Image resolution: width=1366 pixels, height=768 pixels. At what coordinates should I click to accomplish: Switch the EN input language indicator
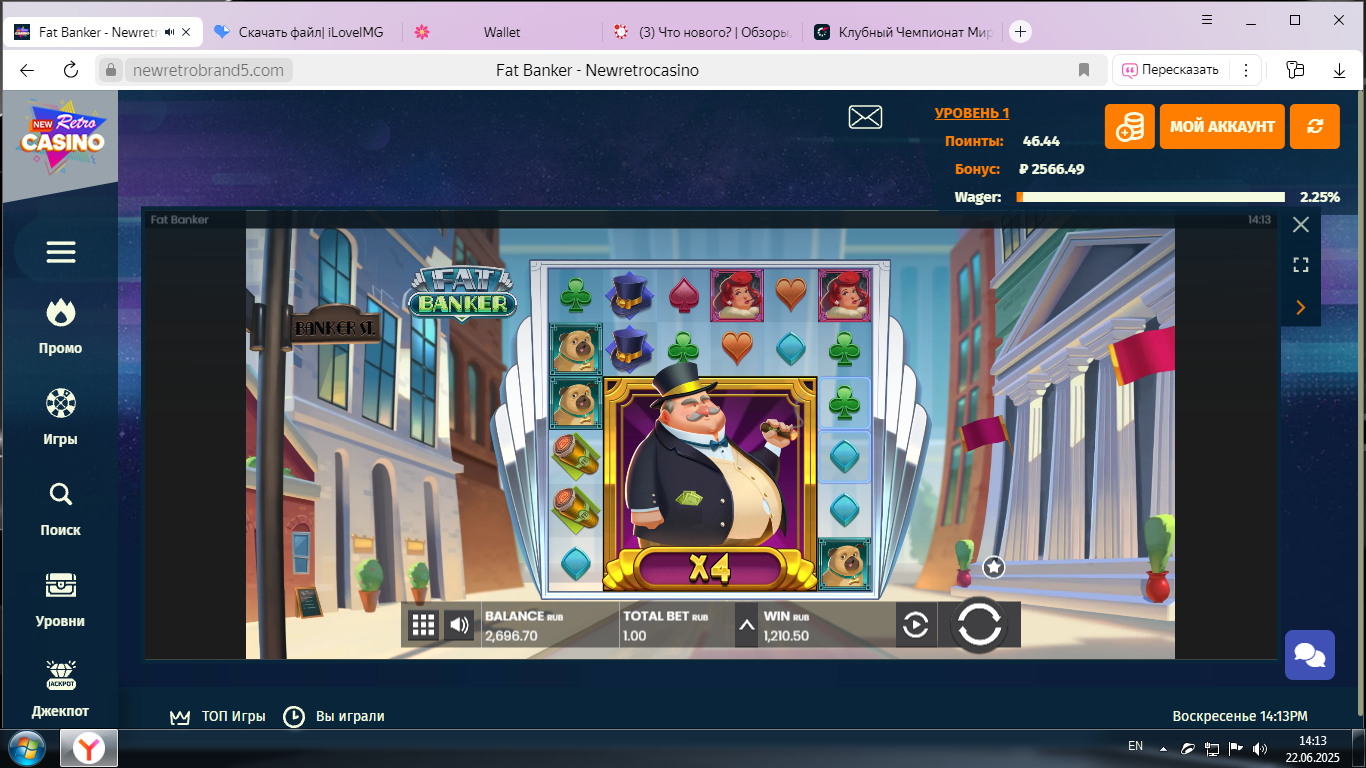pos(1135,746)
